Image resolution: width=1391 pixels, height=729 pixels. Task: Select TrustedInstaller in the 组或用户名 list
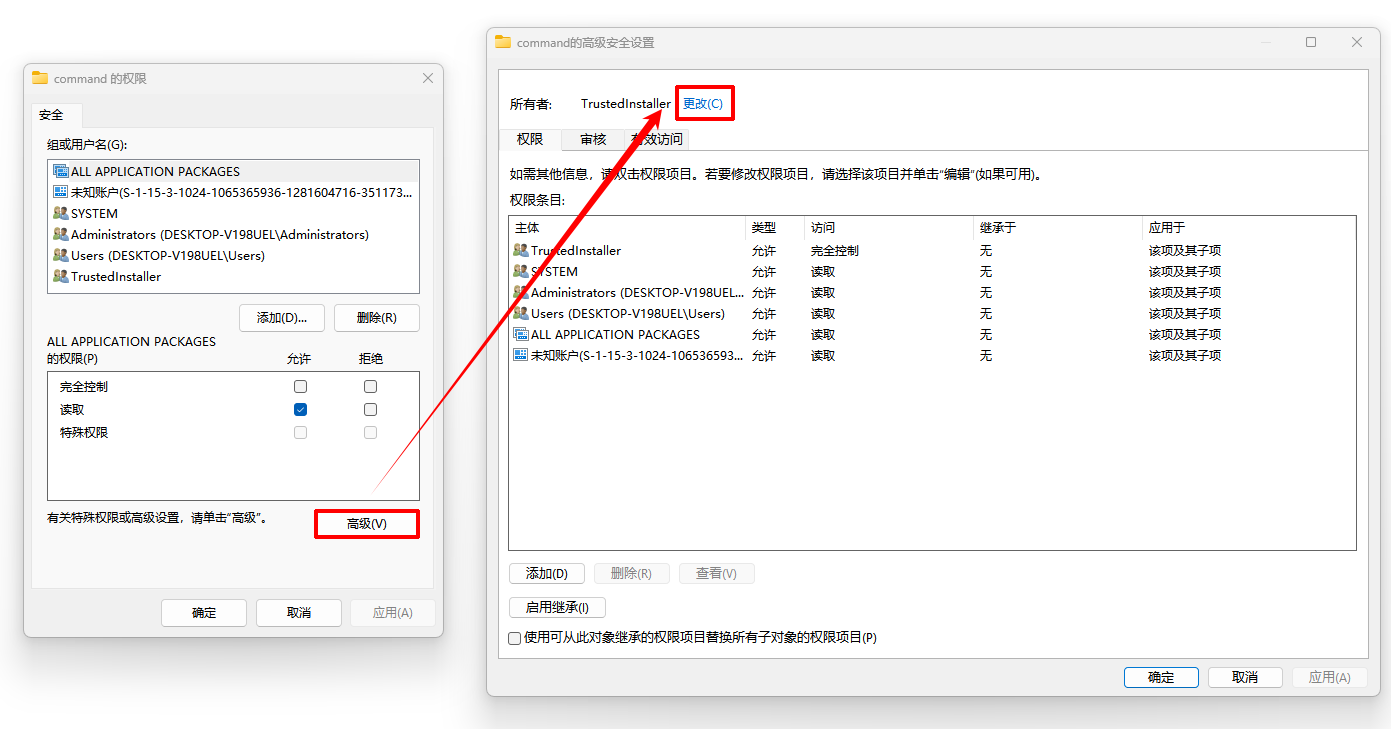coord(234,276)
